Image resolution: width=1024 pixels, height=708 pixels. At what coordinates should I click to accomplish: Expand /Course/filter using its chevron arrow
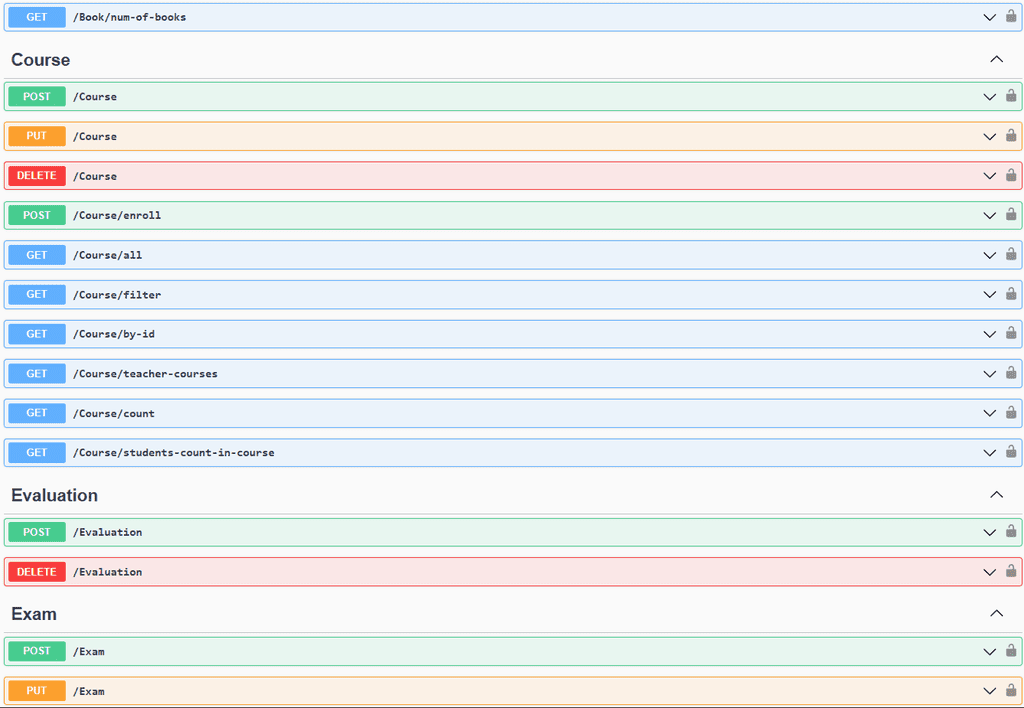pyautogui.click(x=989, y=295)
